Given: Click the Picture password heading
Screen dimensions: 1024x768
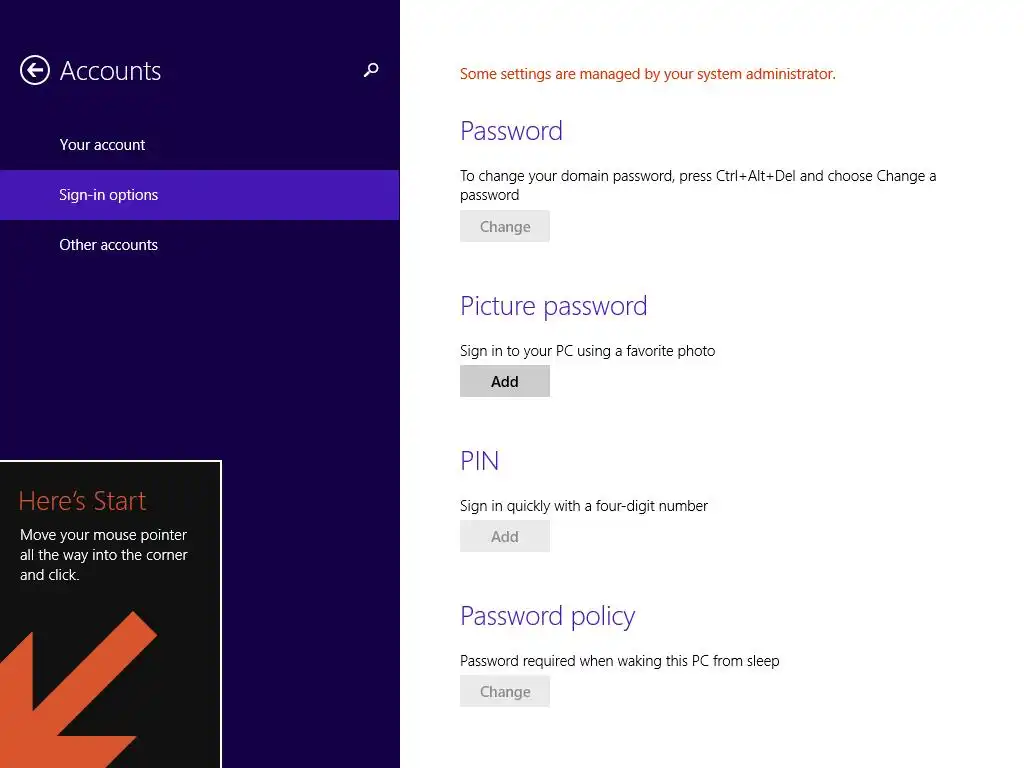Looking at the screenshot, I should [x=554, y=306].
